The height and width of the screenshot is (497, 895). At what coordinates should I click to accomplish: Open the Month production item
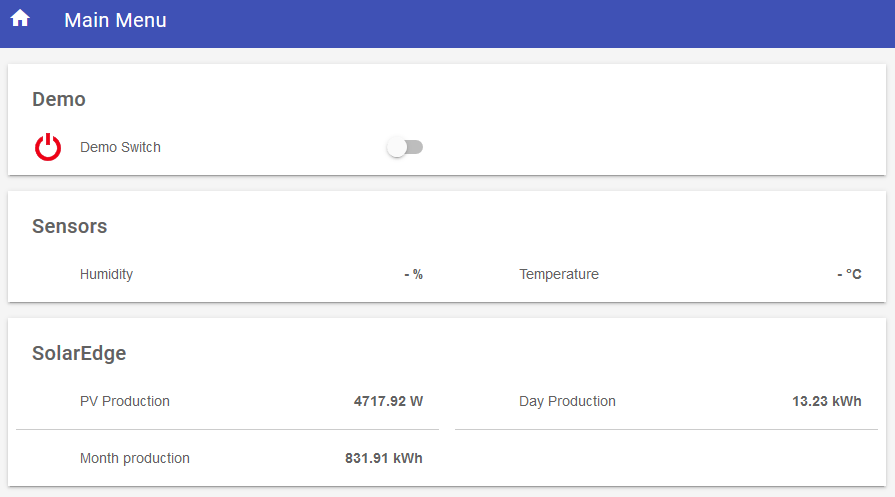(227, 458)
